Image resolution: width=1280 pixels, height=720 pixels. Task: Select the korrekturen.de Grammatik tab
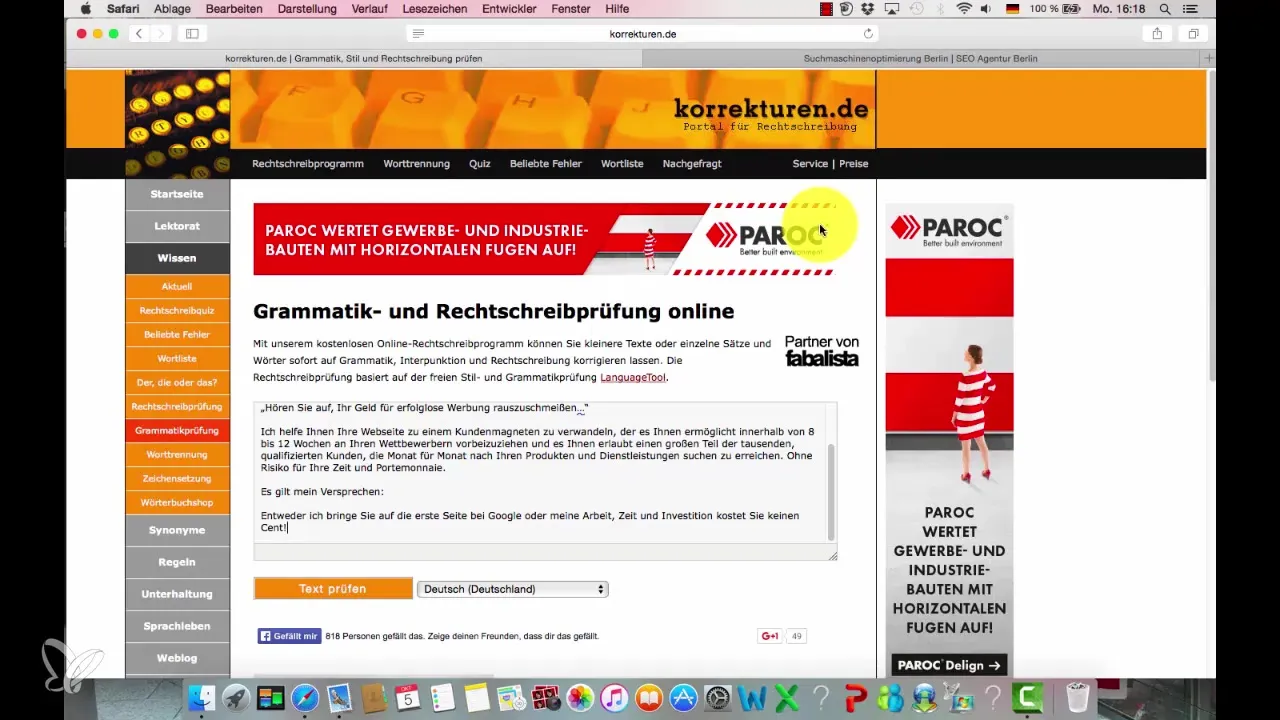[354, 58]
